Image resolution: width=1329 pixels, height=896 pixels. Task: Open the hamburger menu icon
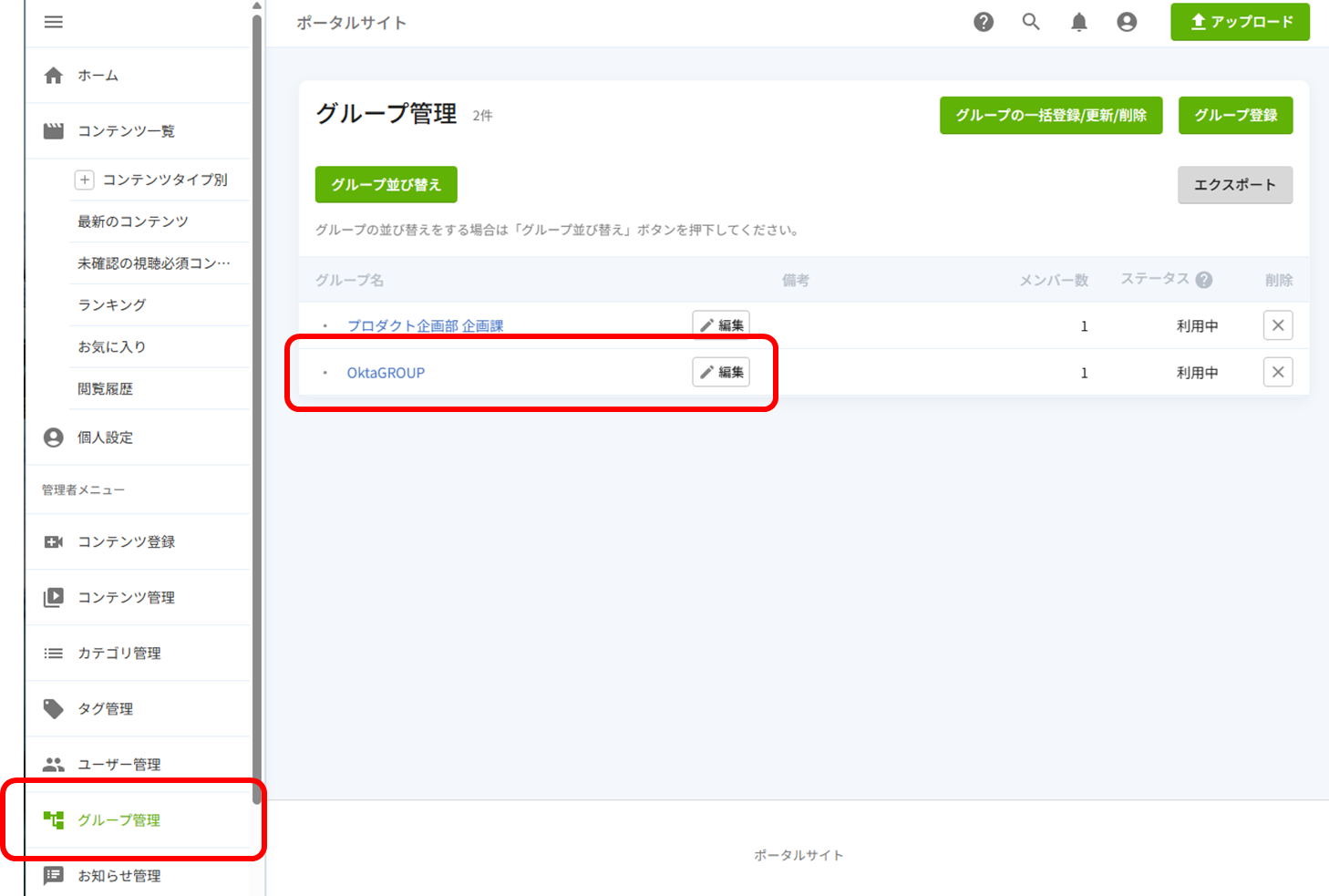54,22
